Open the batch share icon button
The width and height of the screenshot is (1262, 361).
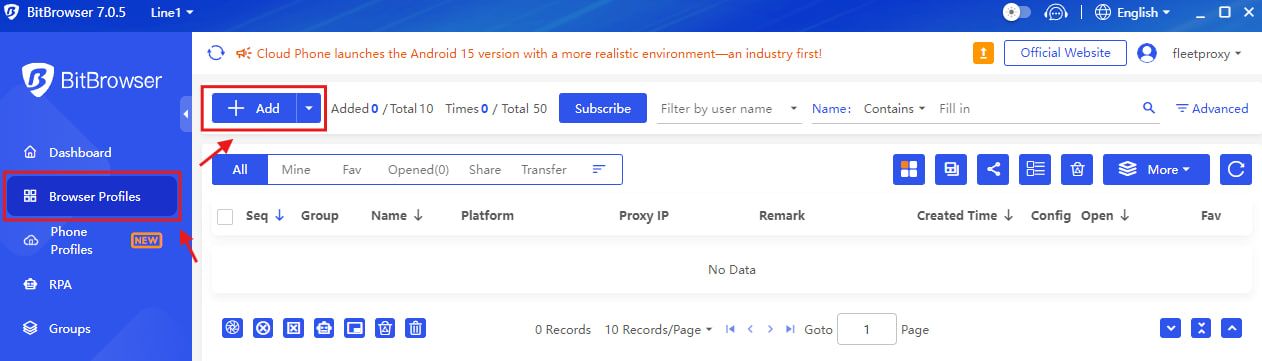(993, 170)
